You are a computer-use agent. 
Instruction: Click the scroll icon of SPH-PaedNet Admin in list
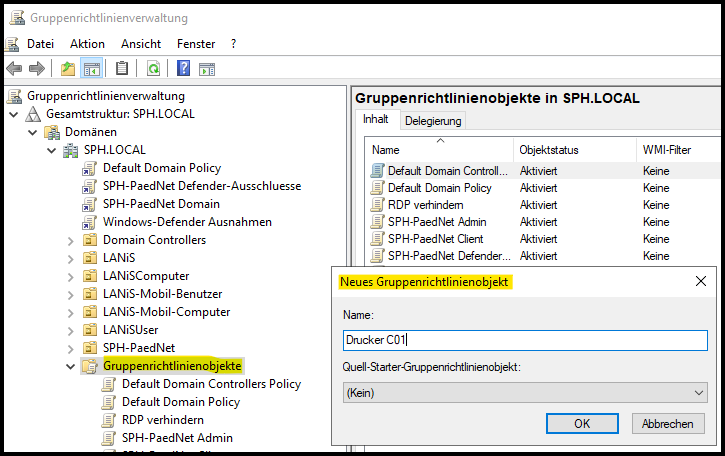[377, 222]
